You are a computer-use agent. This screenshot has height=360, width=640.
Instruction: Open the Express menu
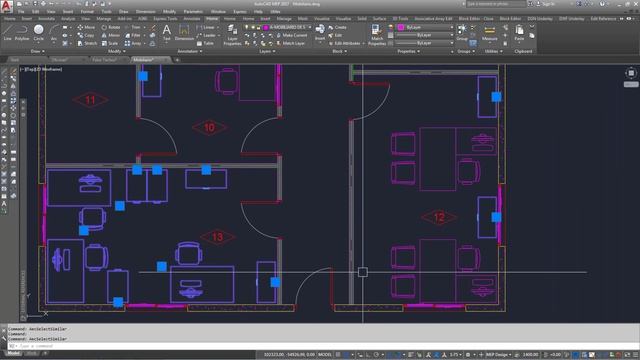pyautogui.click(x=240, y=11)
